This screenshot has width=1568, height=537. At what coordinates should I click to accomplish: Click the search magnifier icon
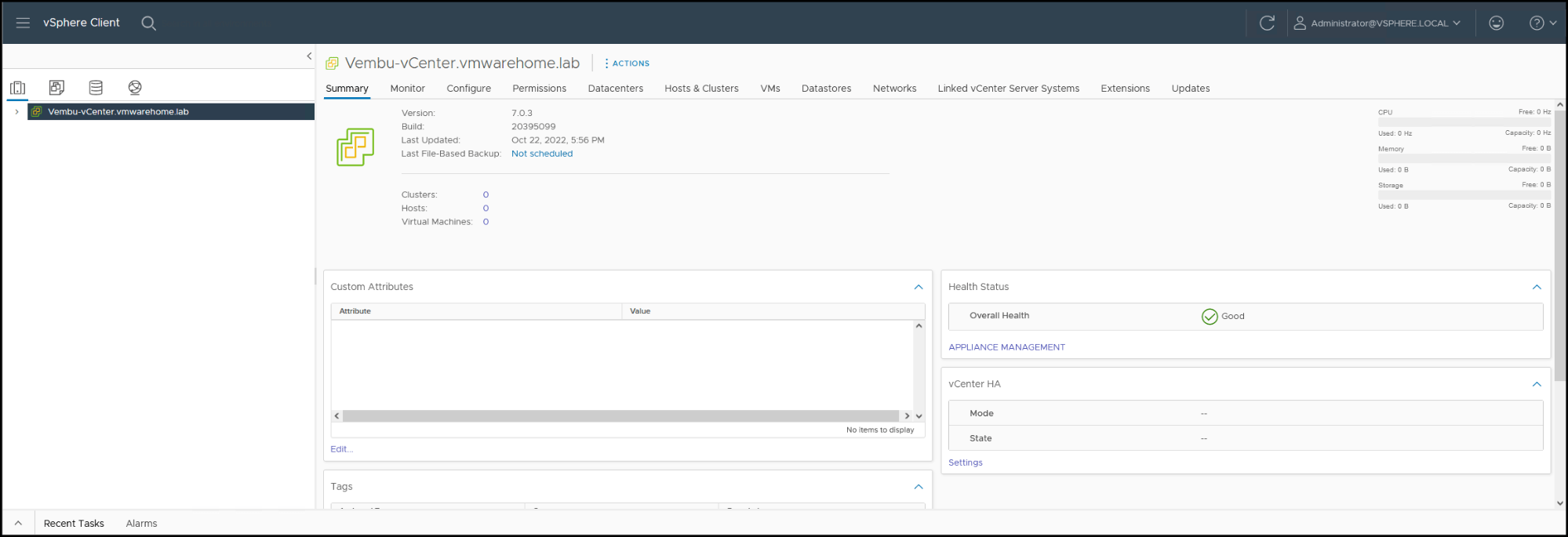[x=148, y=24]
